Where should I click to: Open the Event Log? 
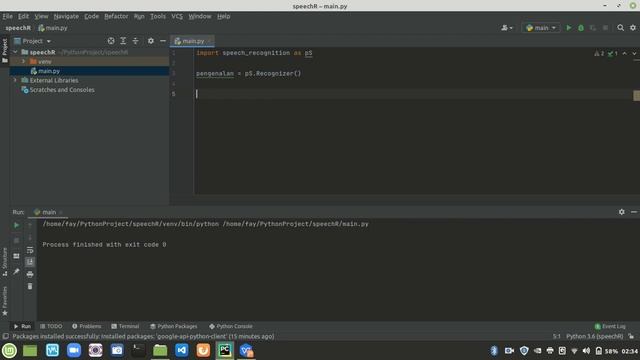click(x=610, y=327)
